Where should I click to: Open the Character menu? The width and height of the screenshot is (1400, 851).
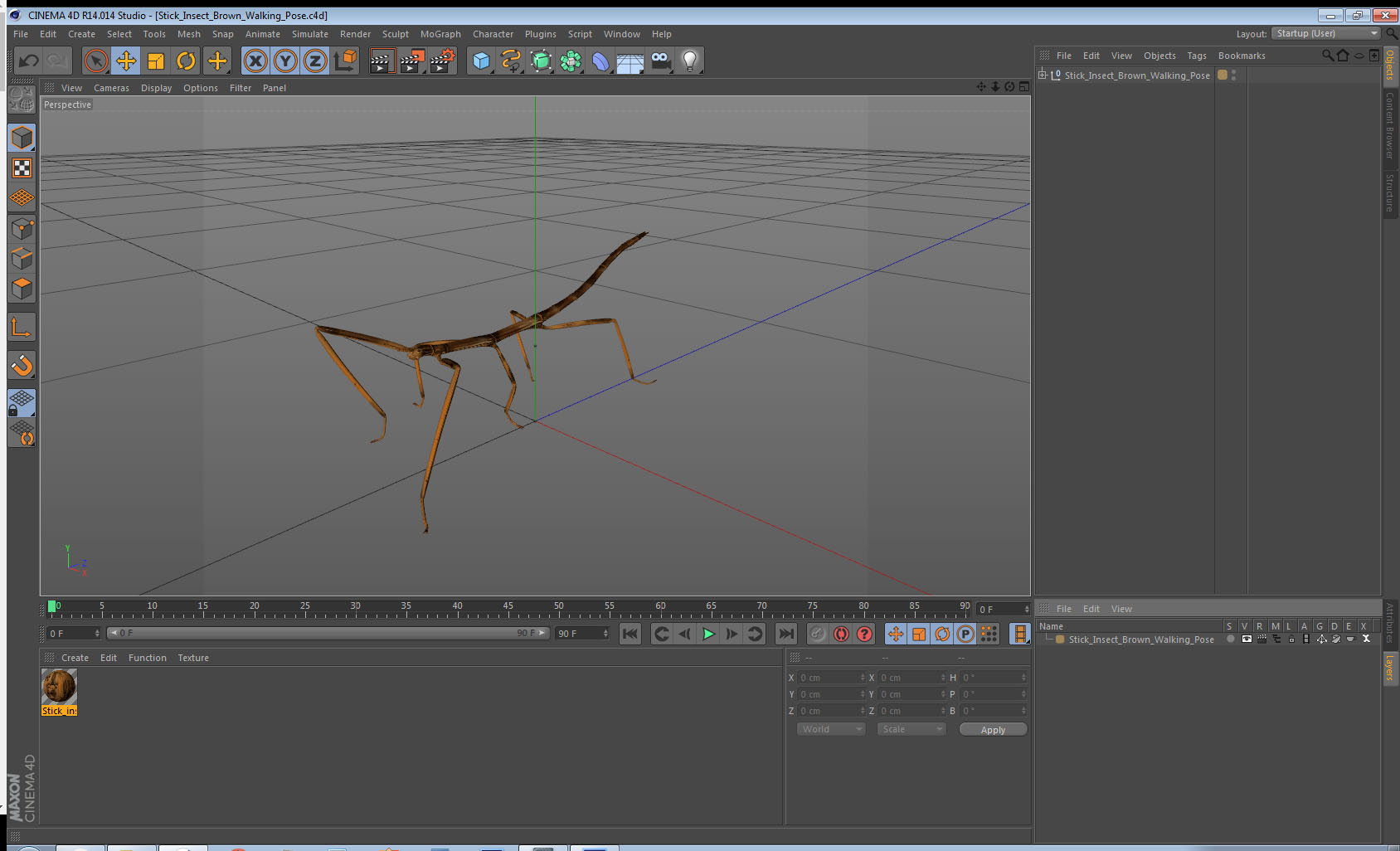coord(493,34)
